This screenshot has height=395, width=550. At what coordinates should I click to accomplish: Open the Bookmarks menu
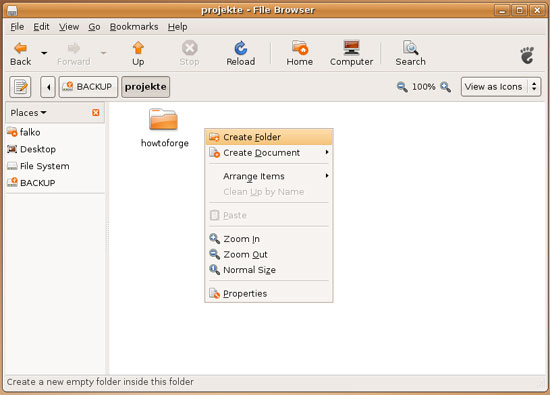click(134, 27)
